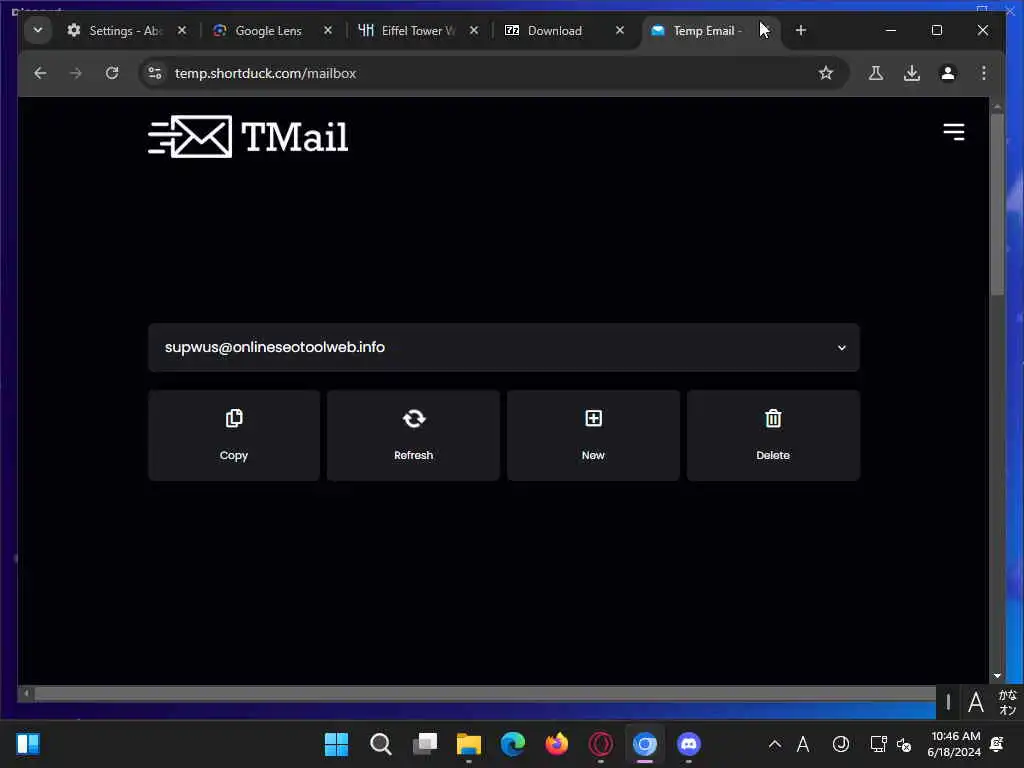The width and height of the screenshot is (1024, 768).
Task: Click the horizontal scrollbar
Action: pos(485,694)
